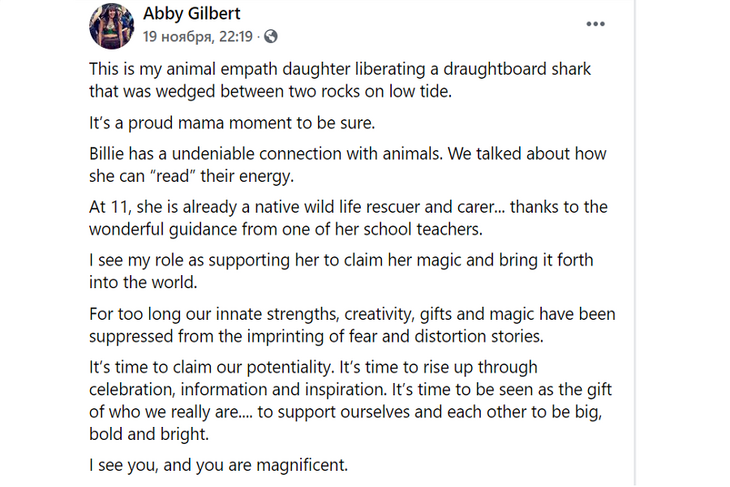Click the Abby Gilbert author name
The width and height of the screenshot is (730, 487).
192,14
